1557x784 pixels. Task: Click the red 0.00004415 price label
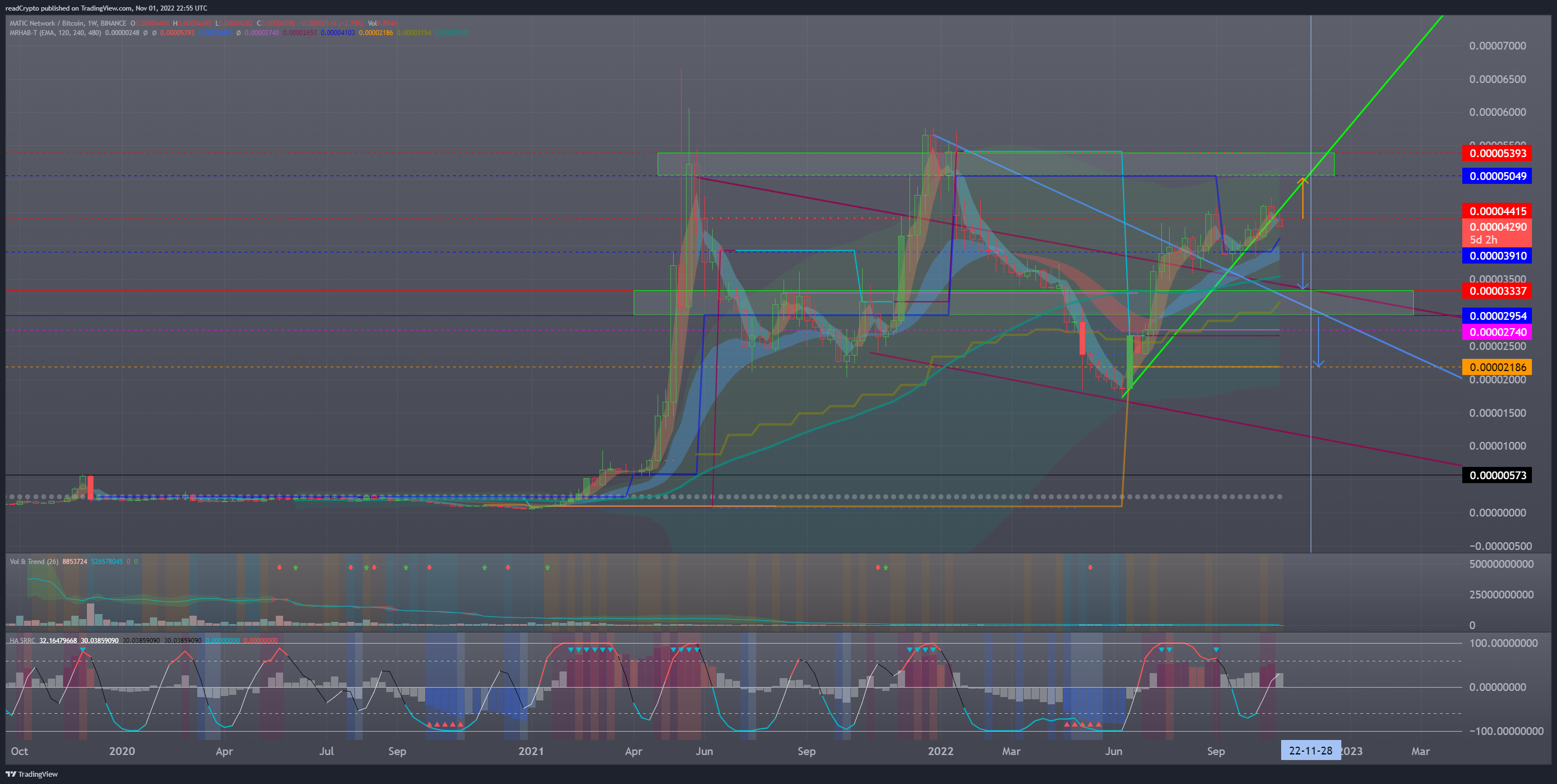pyautogui.click(x=1497, y=211)
